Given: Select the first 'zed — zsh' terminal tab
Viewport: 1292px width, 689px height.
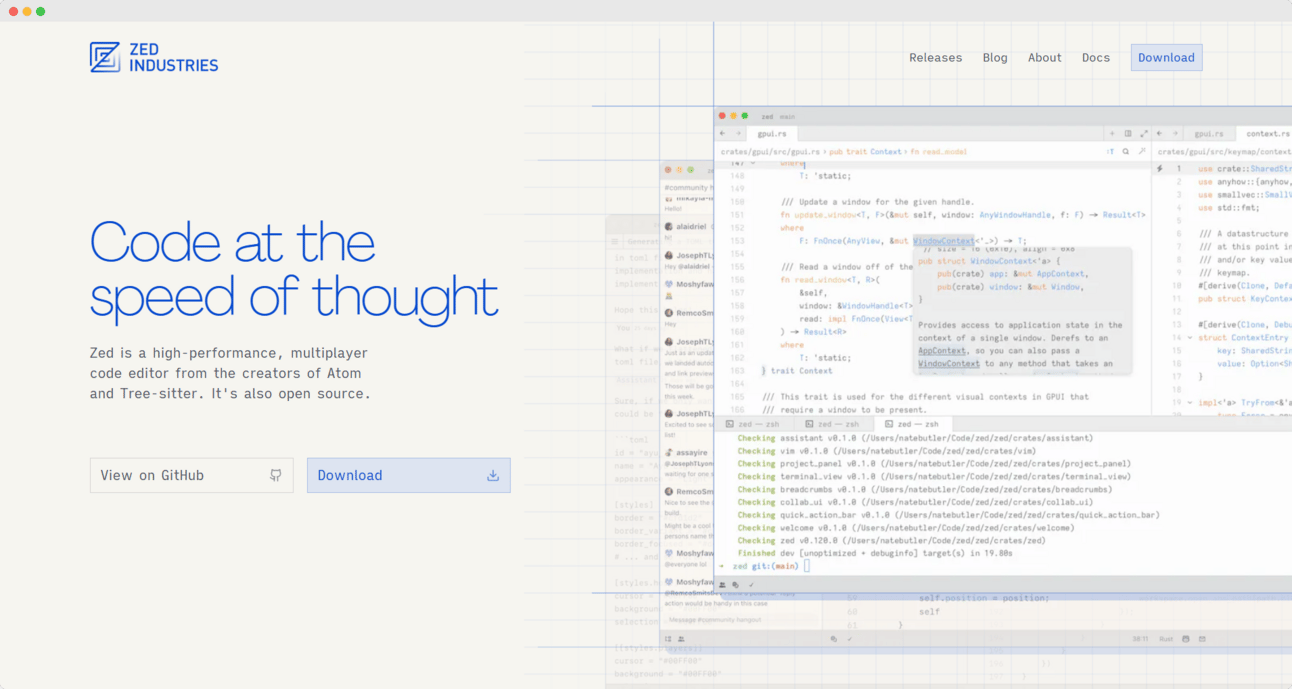Looking at the screenshot, I should 753,424.
